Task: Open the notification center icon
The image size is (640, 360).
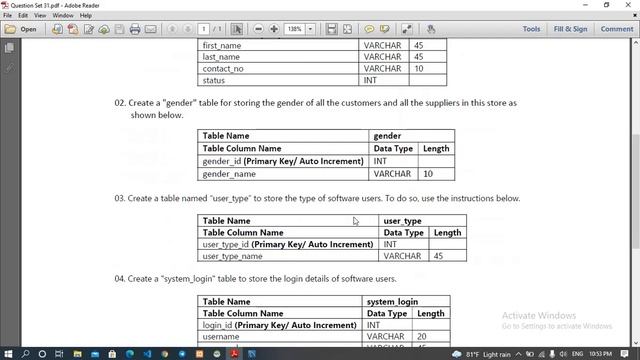Action: click(624, 354)
